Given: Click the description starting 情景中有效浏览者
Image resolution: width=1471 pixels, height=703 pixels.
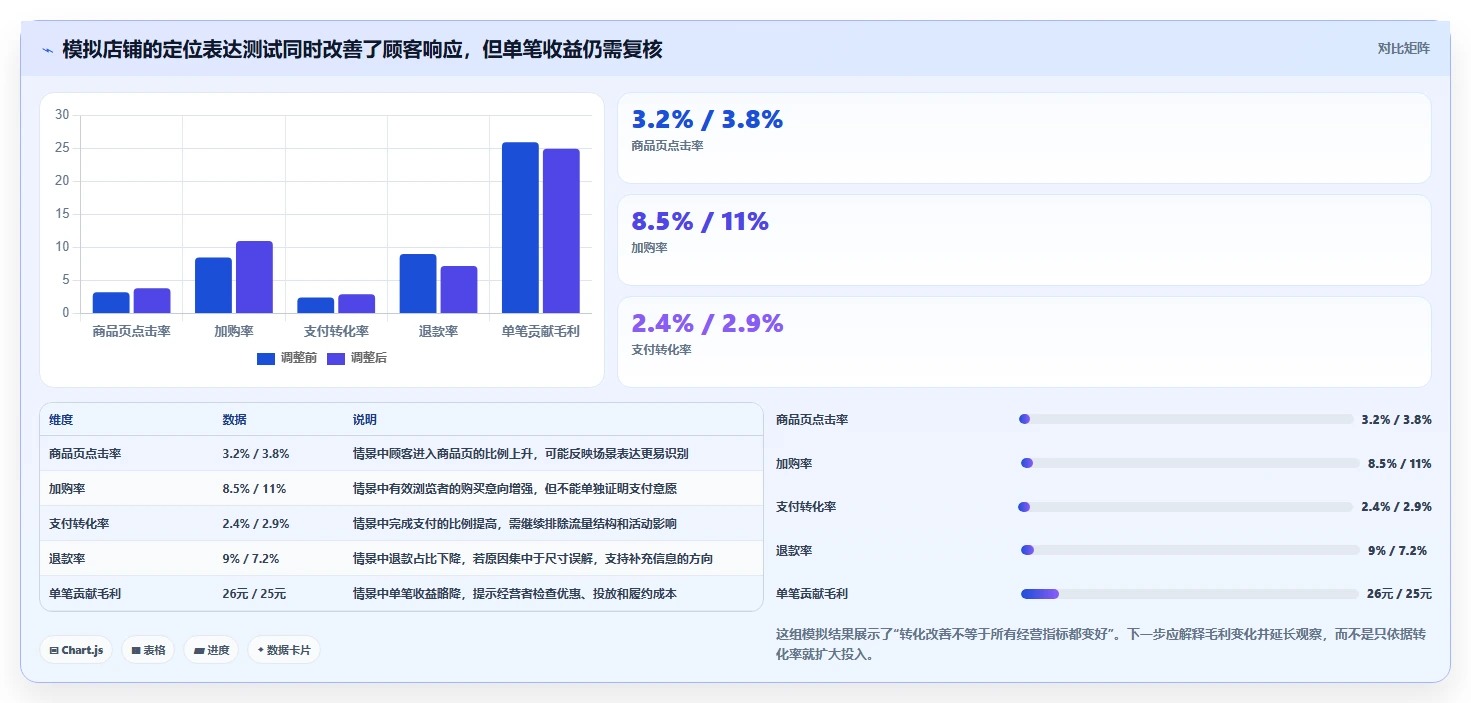Looking at the screenshot, I should click(x=514, y=489).
